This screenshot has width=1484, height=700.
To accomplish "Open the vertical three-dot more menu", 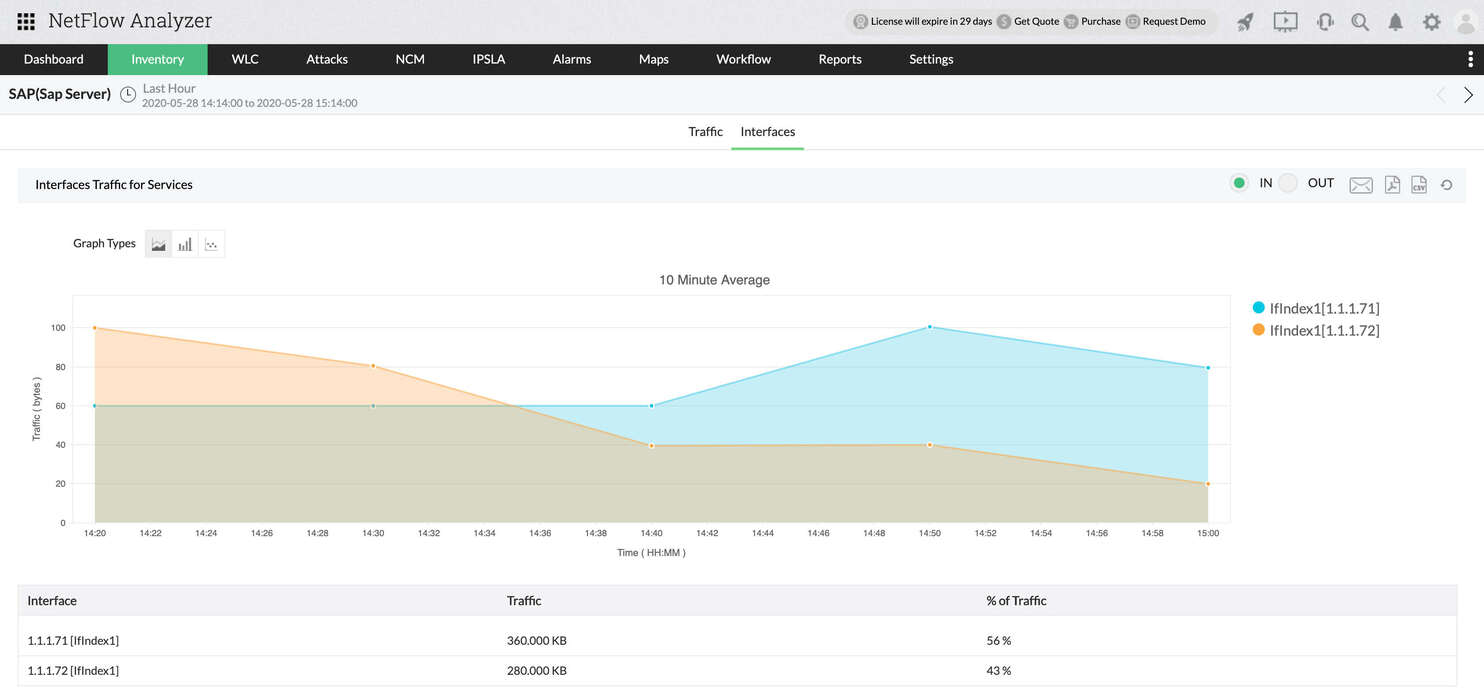I will pos(1469,59).
